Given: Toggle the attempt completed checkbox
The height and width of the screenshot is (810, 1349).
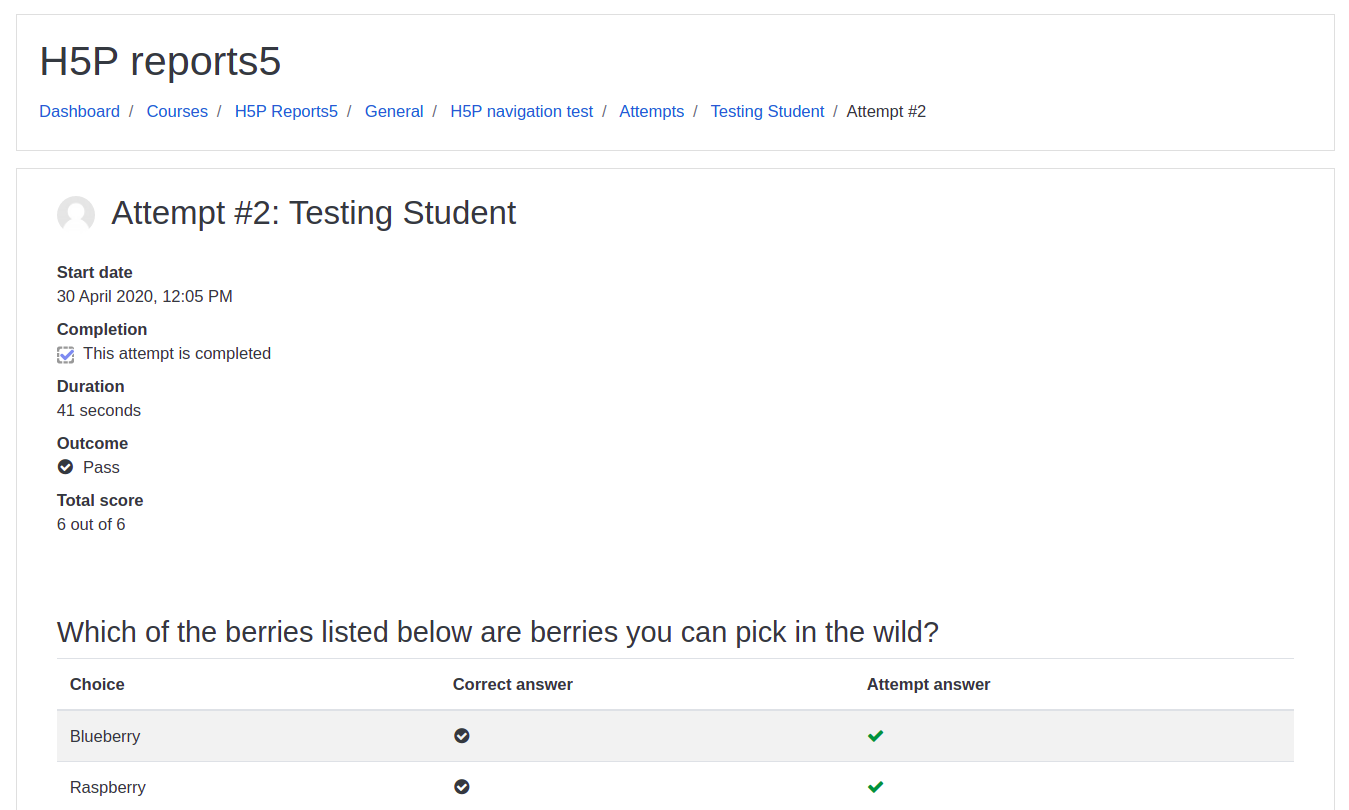Looking at the screenshot, I should (x=66, y=354).
